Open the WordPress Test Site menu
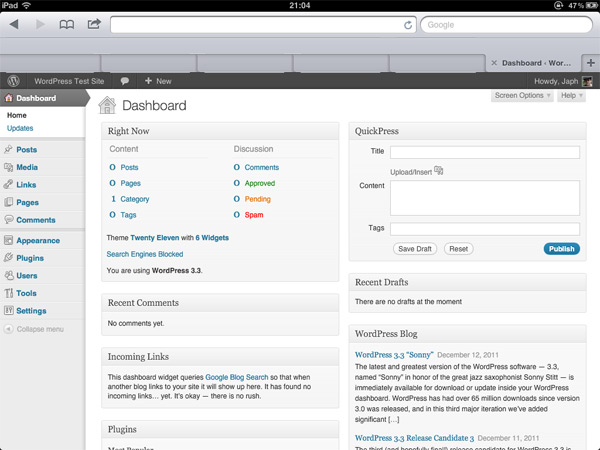 pos(69,81)
